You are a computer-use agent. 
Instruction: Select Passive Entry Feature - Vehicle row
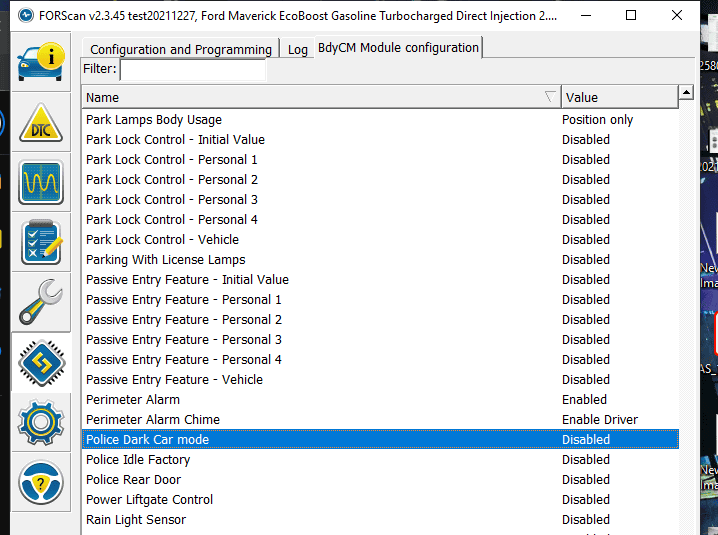click(x=380, y=380)
